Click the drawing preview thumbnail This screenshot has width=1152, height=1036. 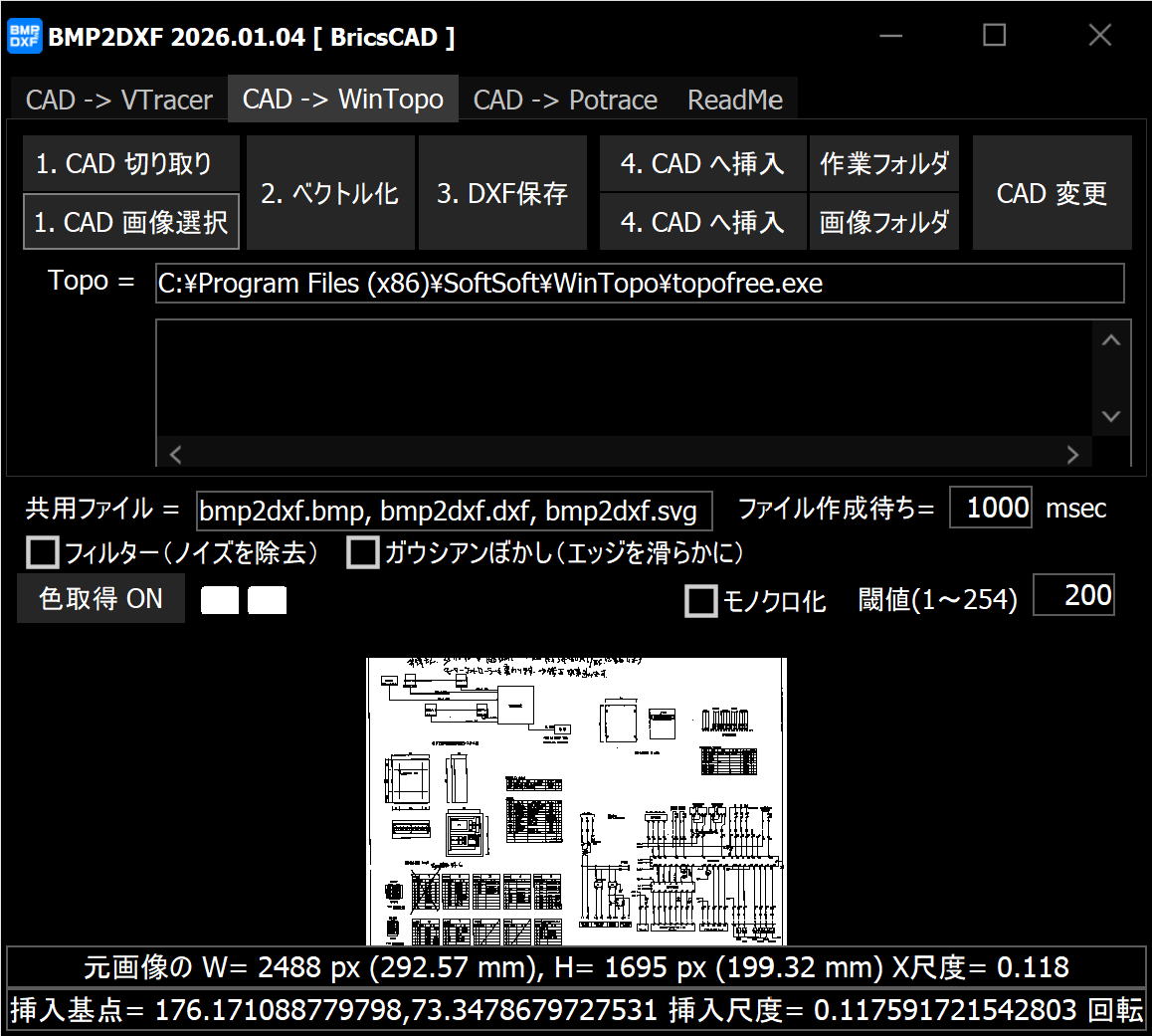tap(576, 800)
